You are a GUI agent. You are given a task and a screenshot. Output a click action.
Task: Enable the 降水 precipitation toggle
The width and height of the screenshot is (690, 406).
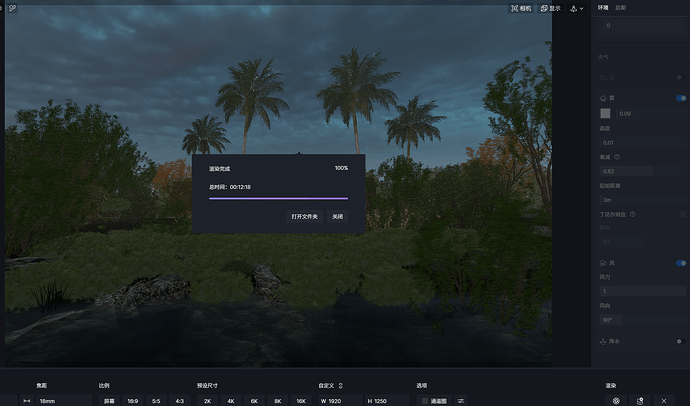679,341
